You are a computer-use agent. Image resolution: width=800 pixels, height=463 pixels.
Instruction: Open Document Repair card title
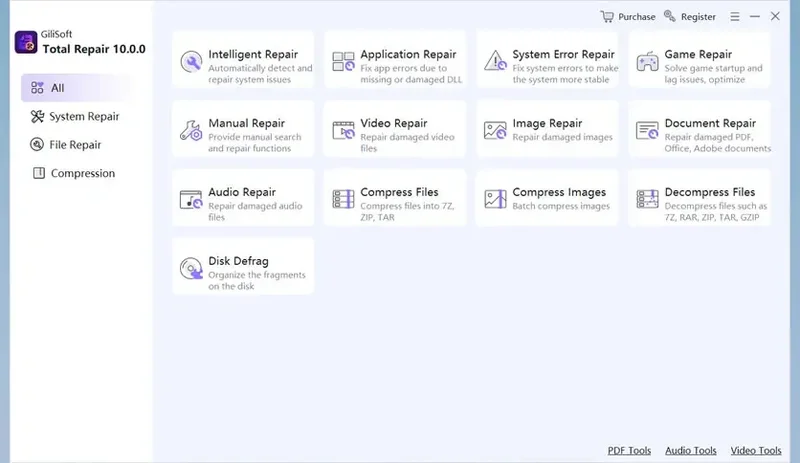click(x=710, y=123)
